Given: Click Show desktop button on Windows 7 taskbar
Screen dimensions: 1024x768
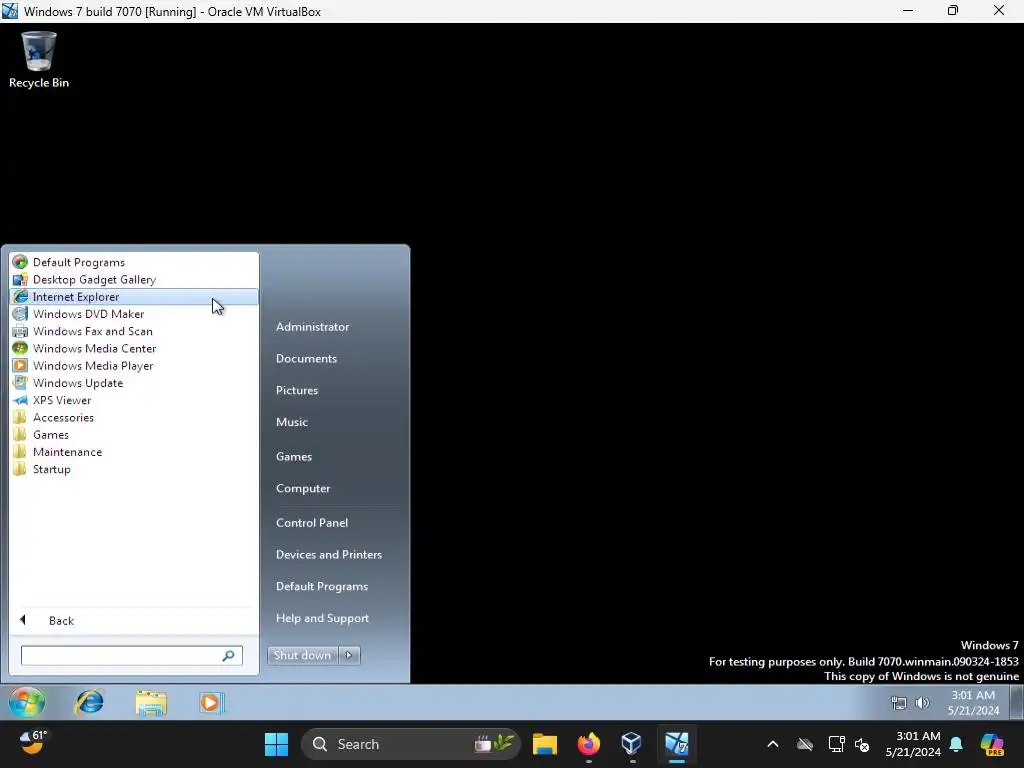Looking at the screenshot, I should [1016, 703].
